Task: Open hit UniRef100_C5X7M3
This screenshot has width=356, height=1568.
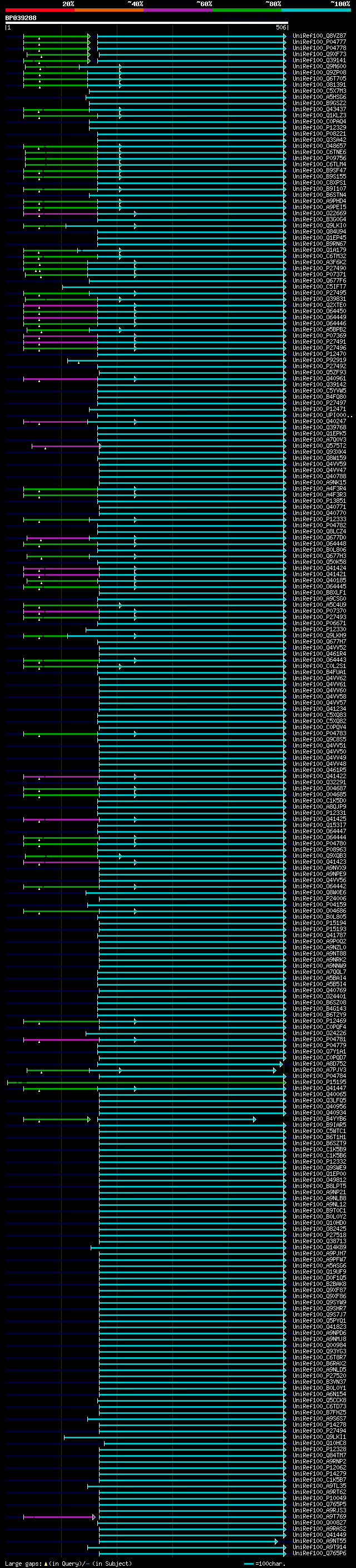Action: 319,91
